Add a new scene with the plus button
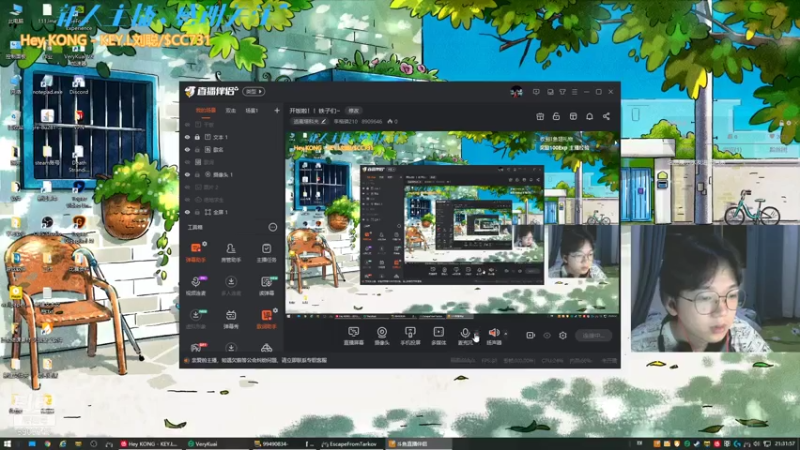The height and width of the screenshot is (450, 800). (277, 110)
